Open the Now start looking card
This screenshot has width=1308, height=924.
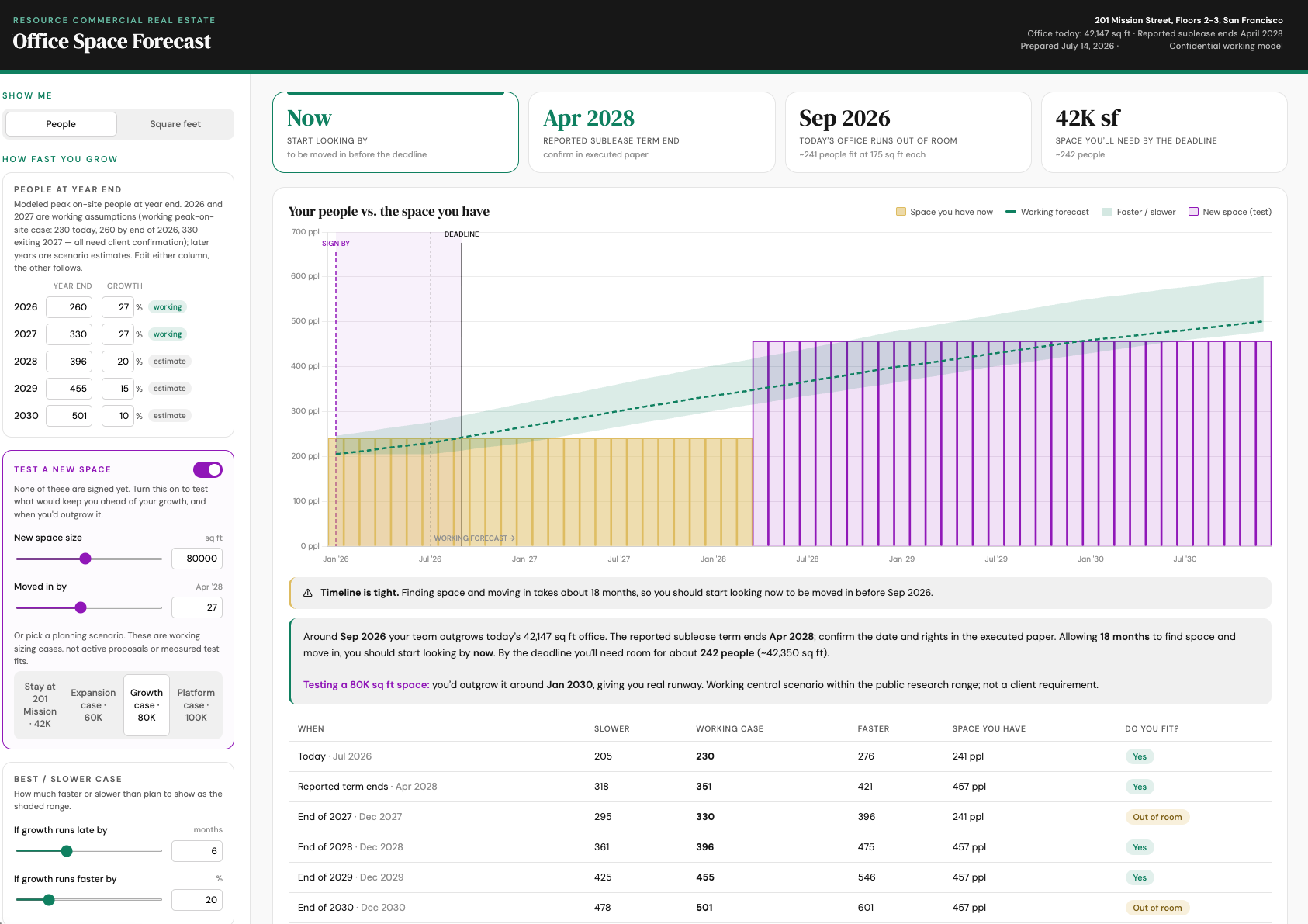tap(396, 132)
